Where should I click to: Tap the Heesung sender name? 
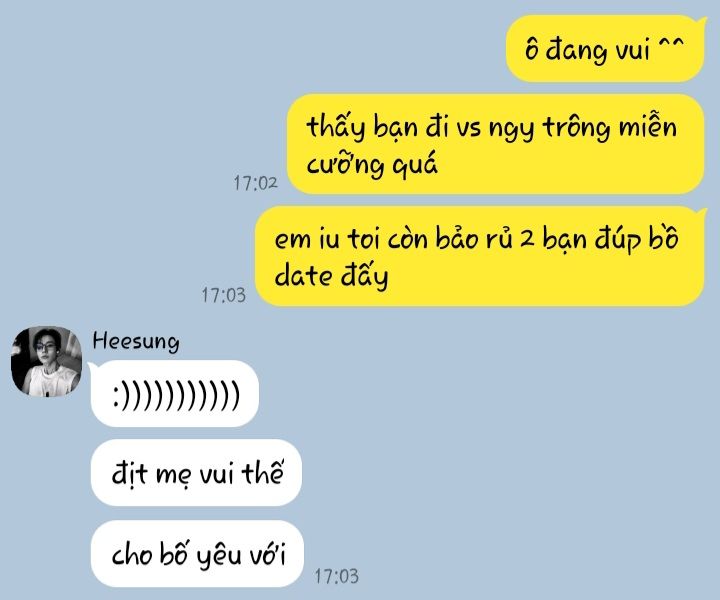[x=136, y=342]
